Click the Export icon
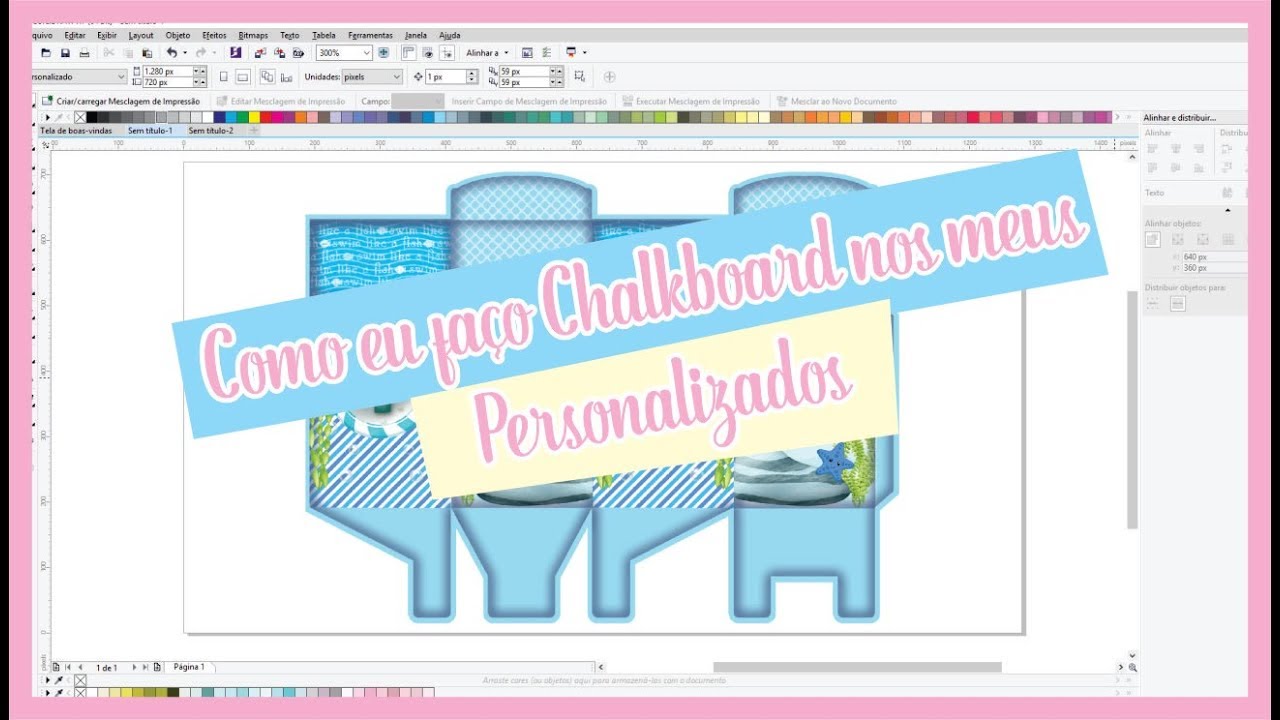The height and width of the screenshot is (720, 1280). tap(279, 53)
